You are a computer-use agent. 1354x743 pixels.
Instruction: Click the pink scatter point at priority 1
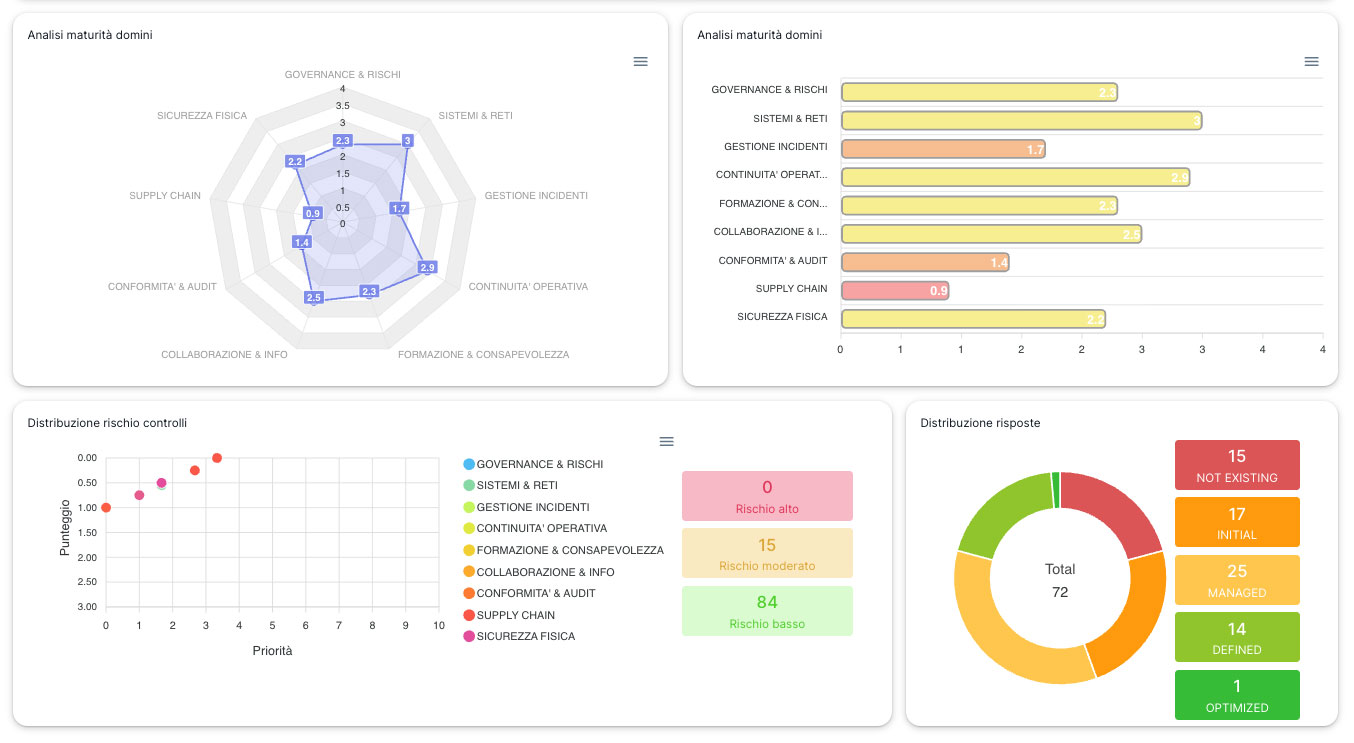139,495
